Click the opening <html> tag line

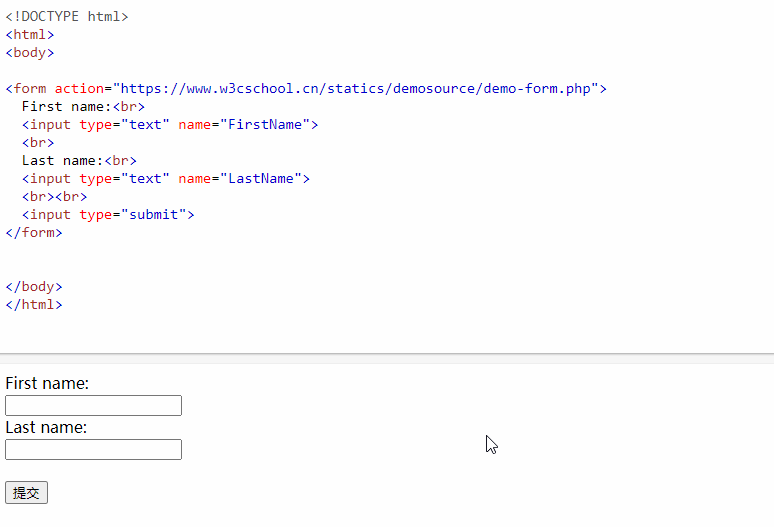(x=30, y=35)
